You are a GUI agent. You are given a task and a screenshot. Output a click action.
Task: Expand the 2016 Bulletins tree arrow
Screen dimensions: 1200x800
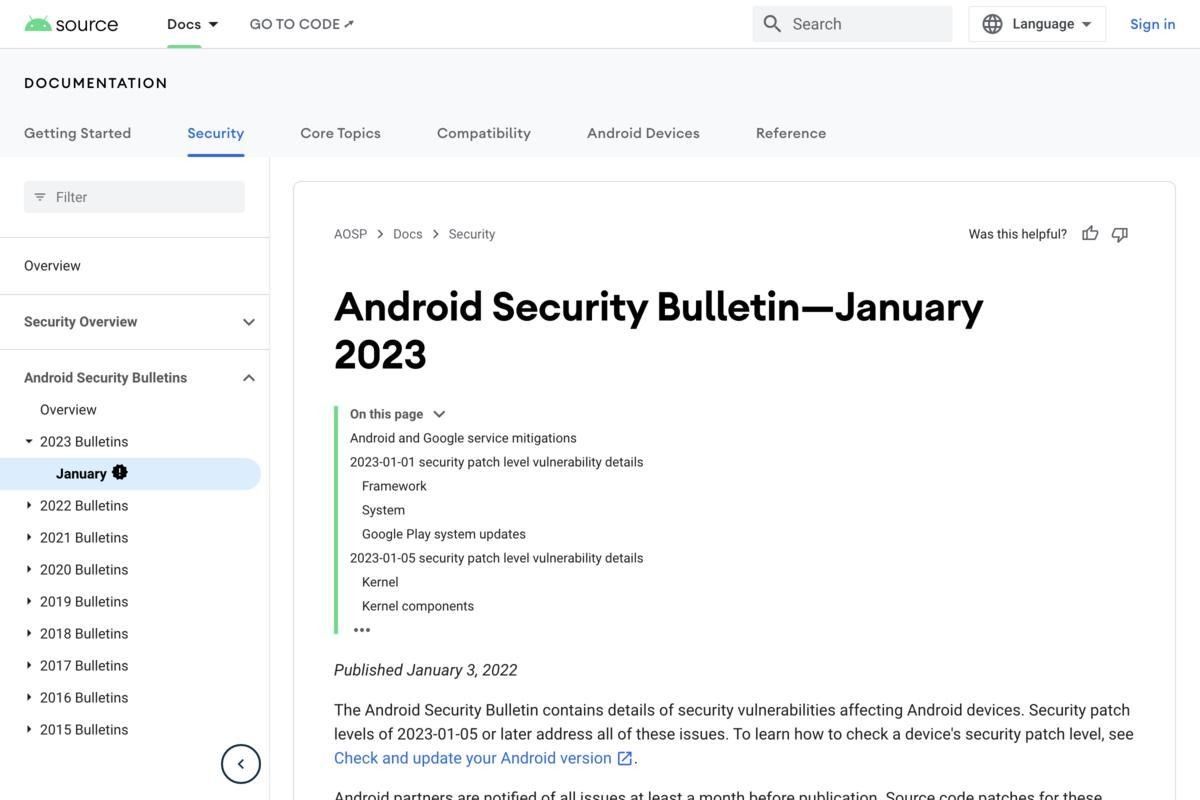click(29, 697)
